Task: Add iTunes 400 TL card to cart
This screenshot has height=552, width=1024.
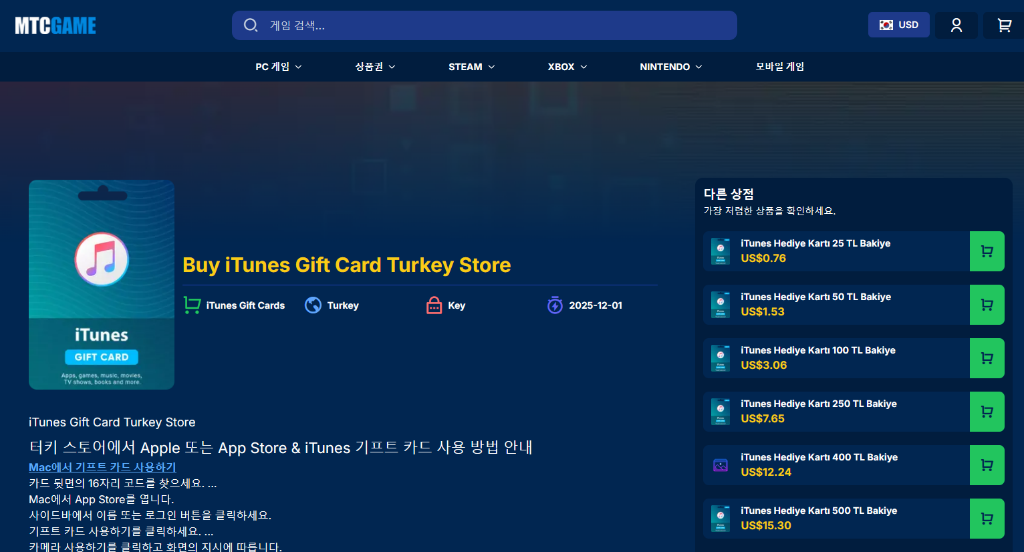Action: point(986,465)
